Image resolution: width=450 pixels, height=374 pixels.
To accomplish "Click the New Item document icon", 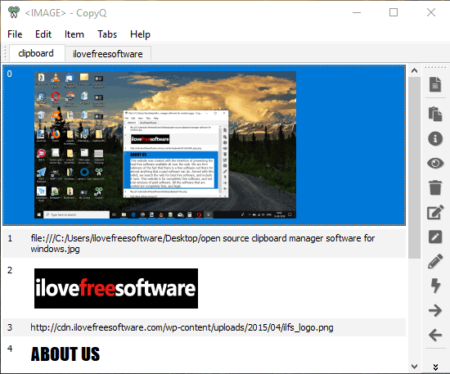I will (435, 84).
